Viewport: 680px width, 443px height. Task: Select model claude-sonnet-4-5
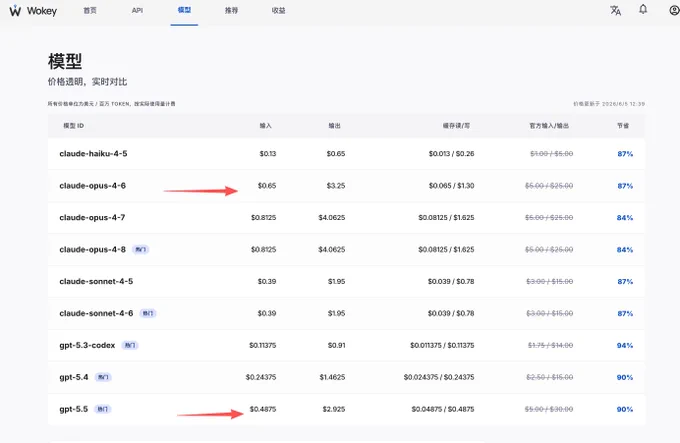click(x=96, y=281)
